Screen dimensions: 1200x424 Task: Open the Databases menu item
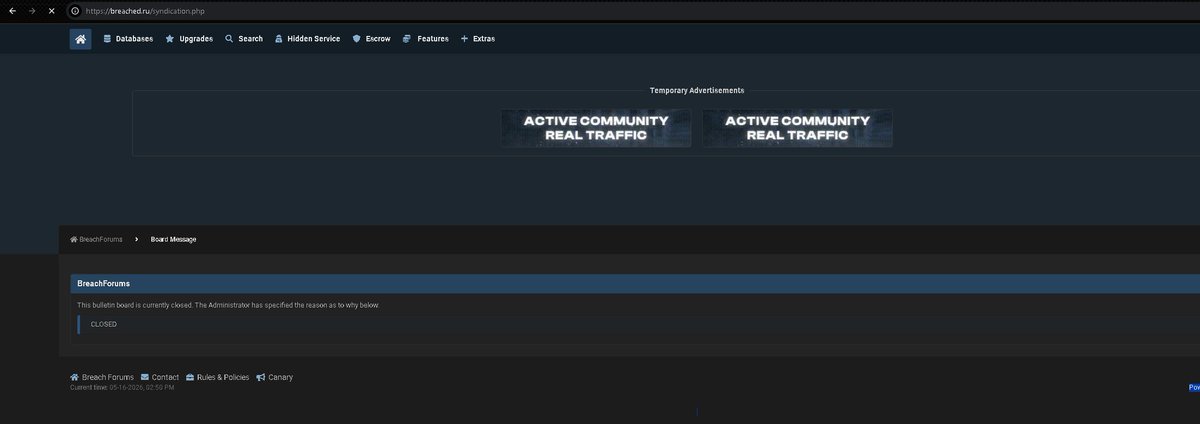coord(128,39)
